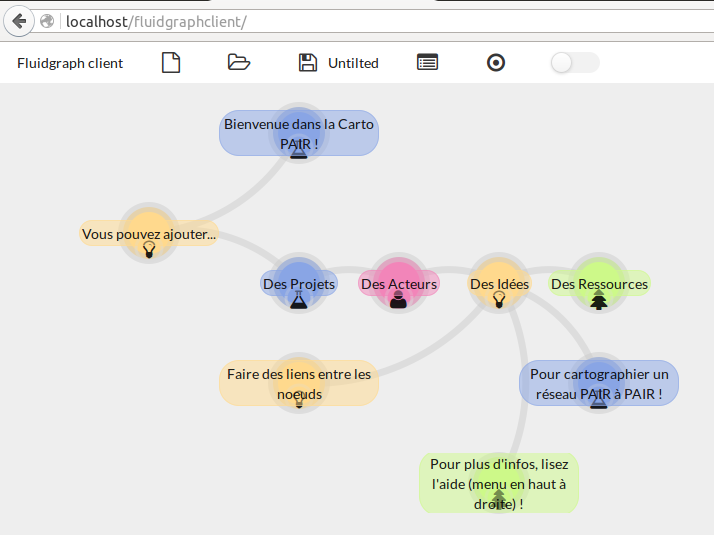Viewport: 714px width, 535px height.
Task: Click the lightbulb icon under Des Idées
Action: pos(499,299)
